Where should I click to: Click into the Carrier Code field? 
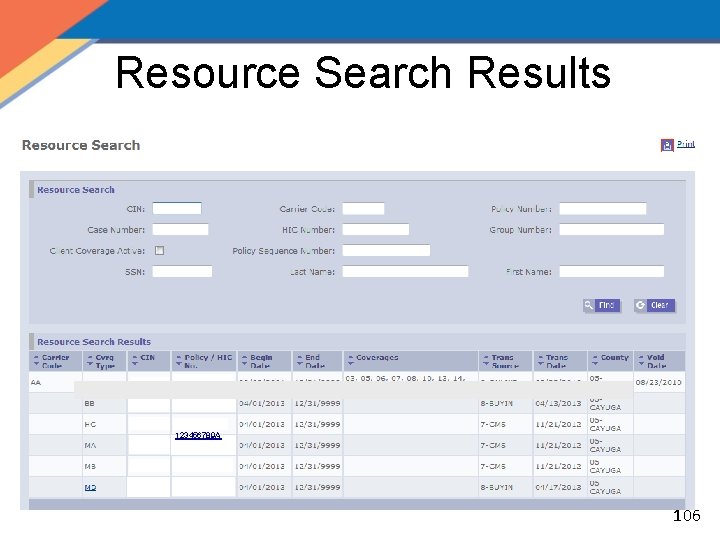(363, 208)
